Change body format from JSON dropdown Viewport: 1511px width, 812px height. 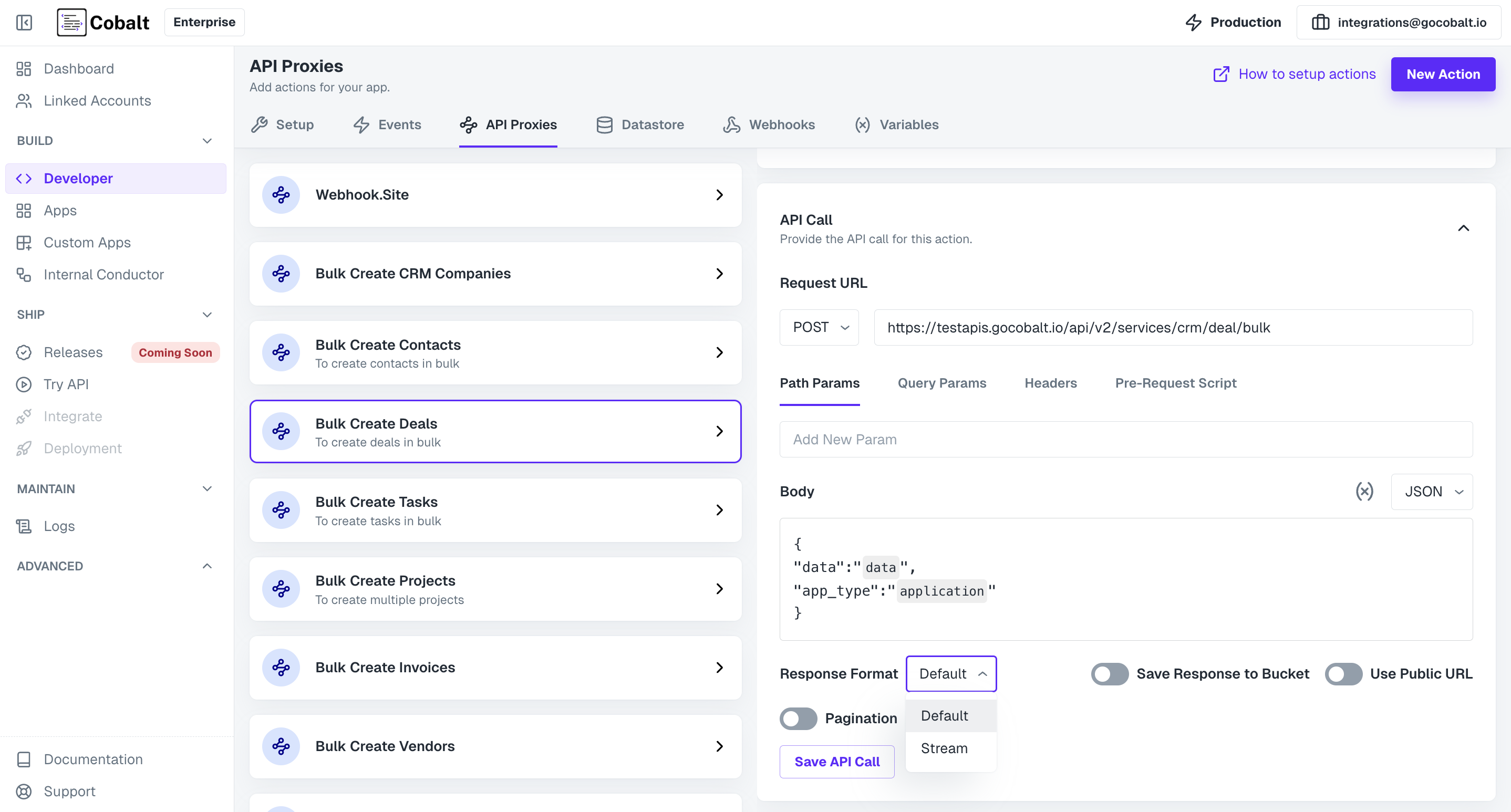[1432, 492]
